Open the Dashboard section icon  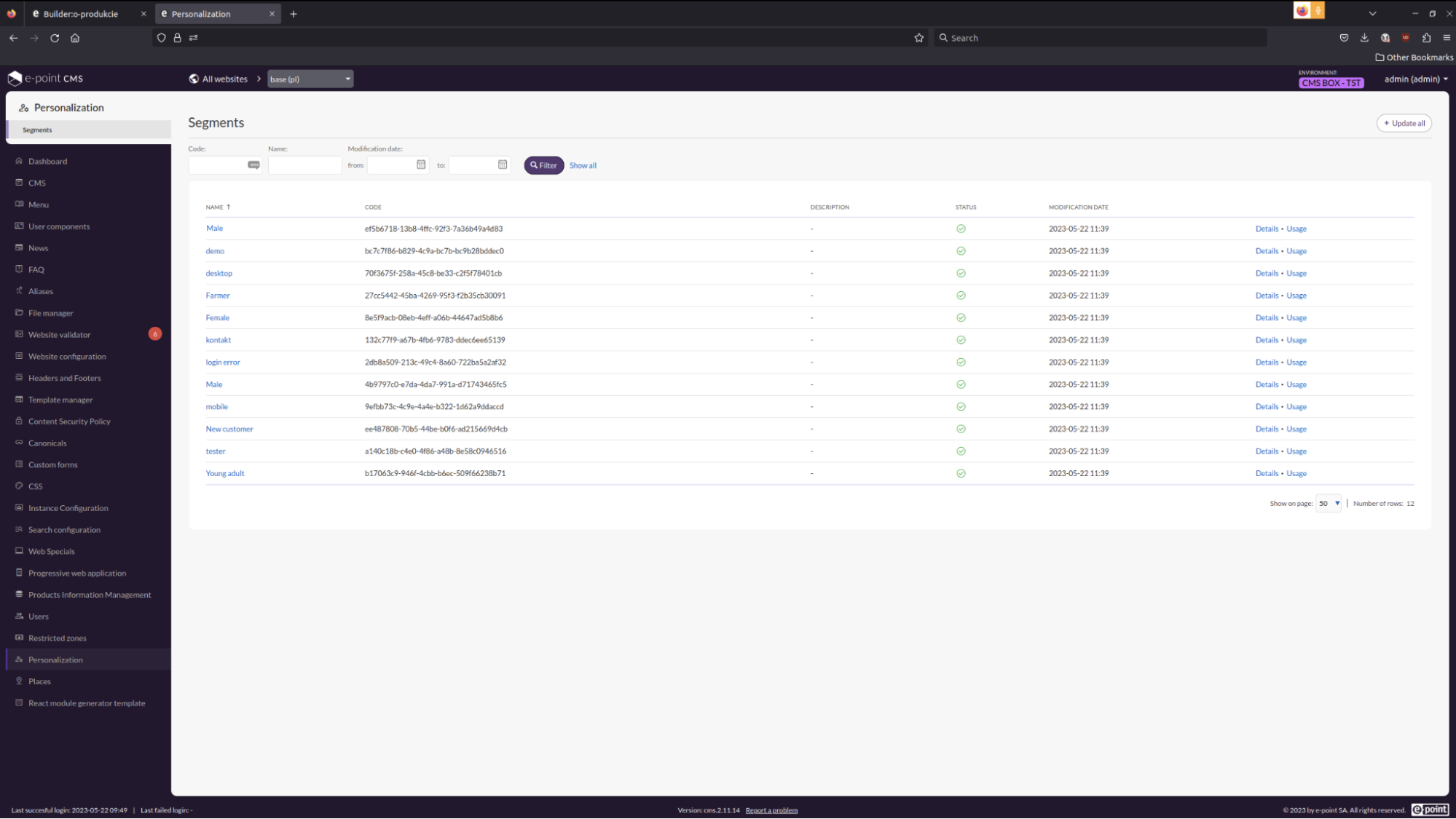click(19, 161)
